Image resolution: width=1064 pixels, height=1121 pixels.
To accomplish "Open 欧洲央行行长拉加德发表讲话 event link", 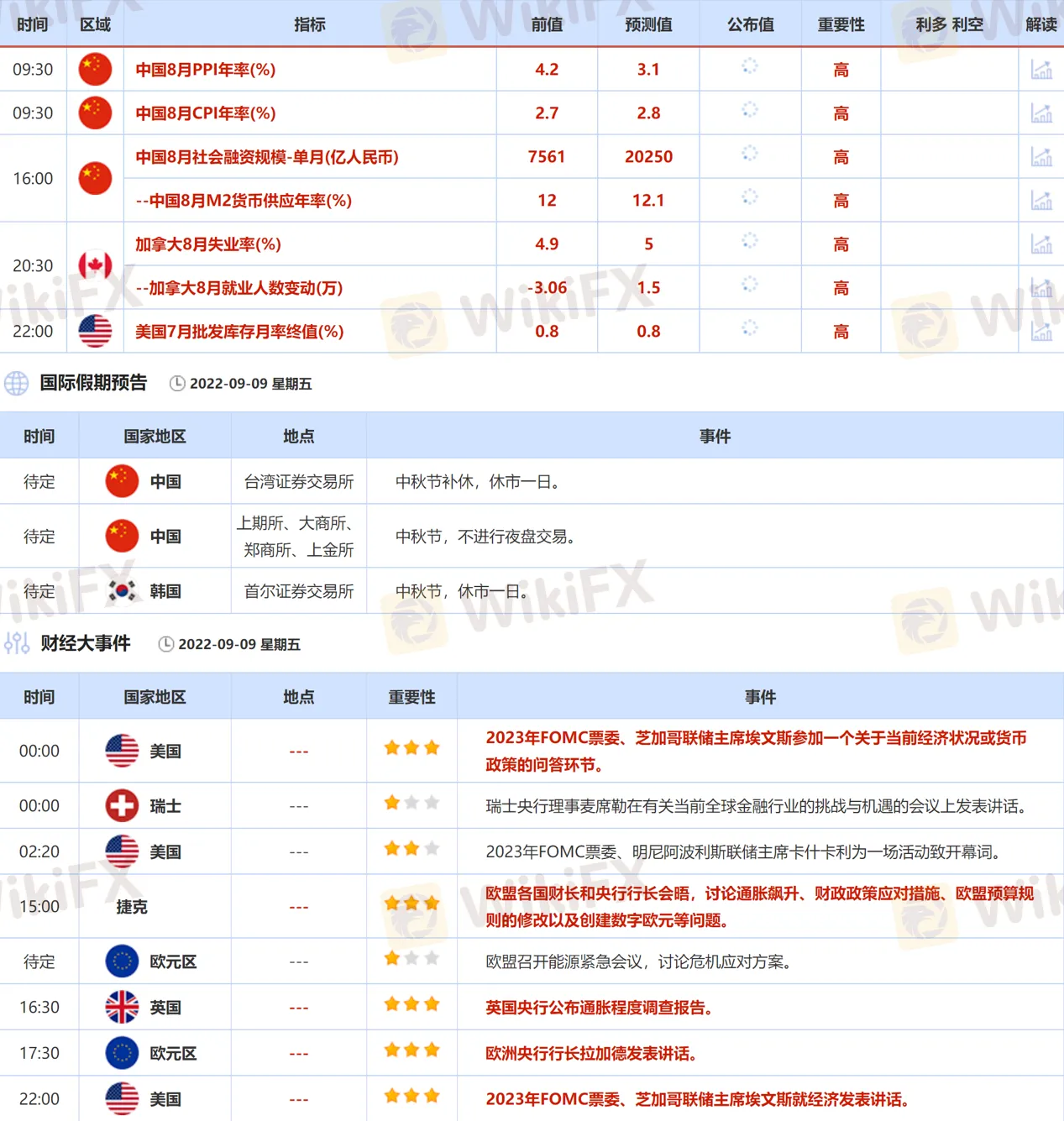I will pos(590,1054).
